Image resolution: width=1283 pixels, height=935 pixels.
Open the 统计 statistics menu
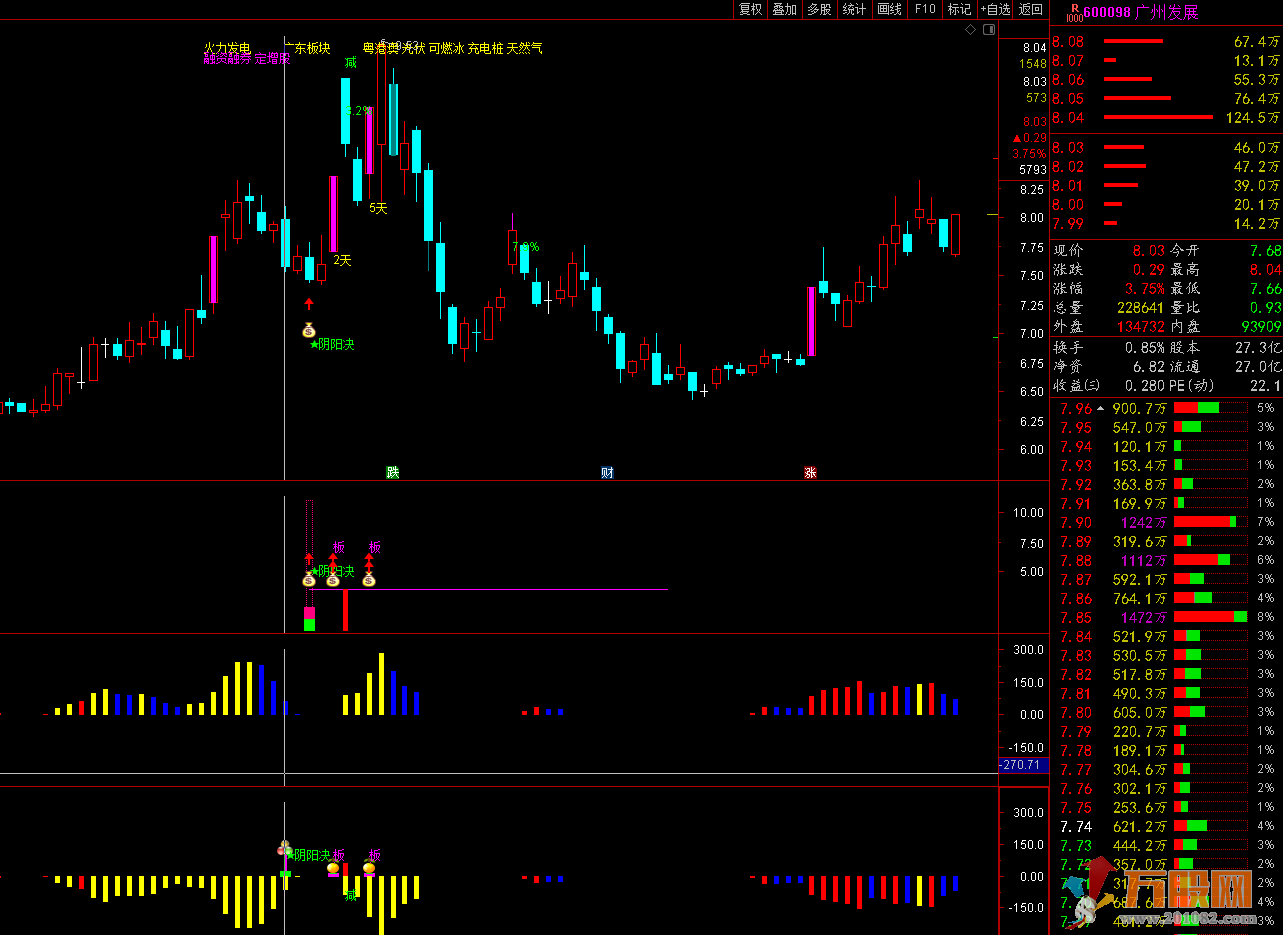click(x=854, y=9)
